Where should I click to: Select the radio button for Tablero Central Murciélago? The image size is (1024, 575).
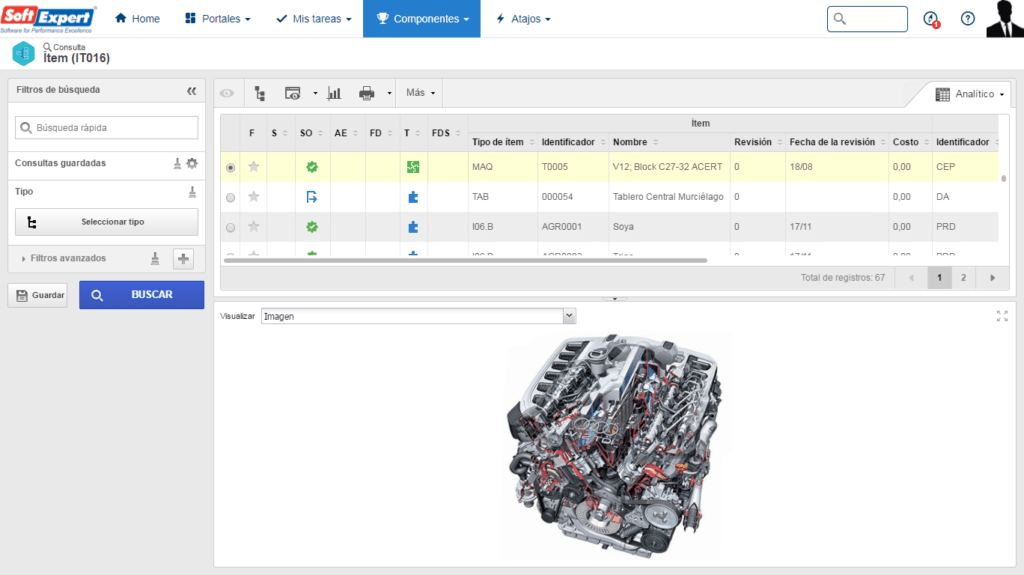point(231,197)
